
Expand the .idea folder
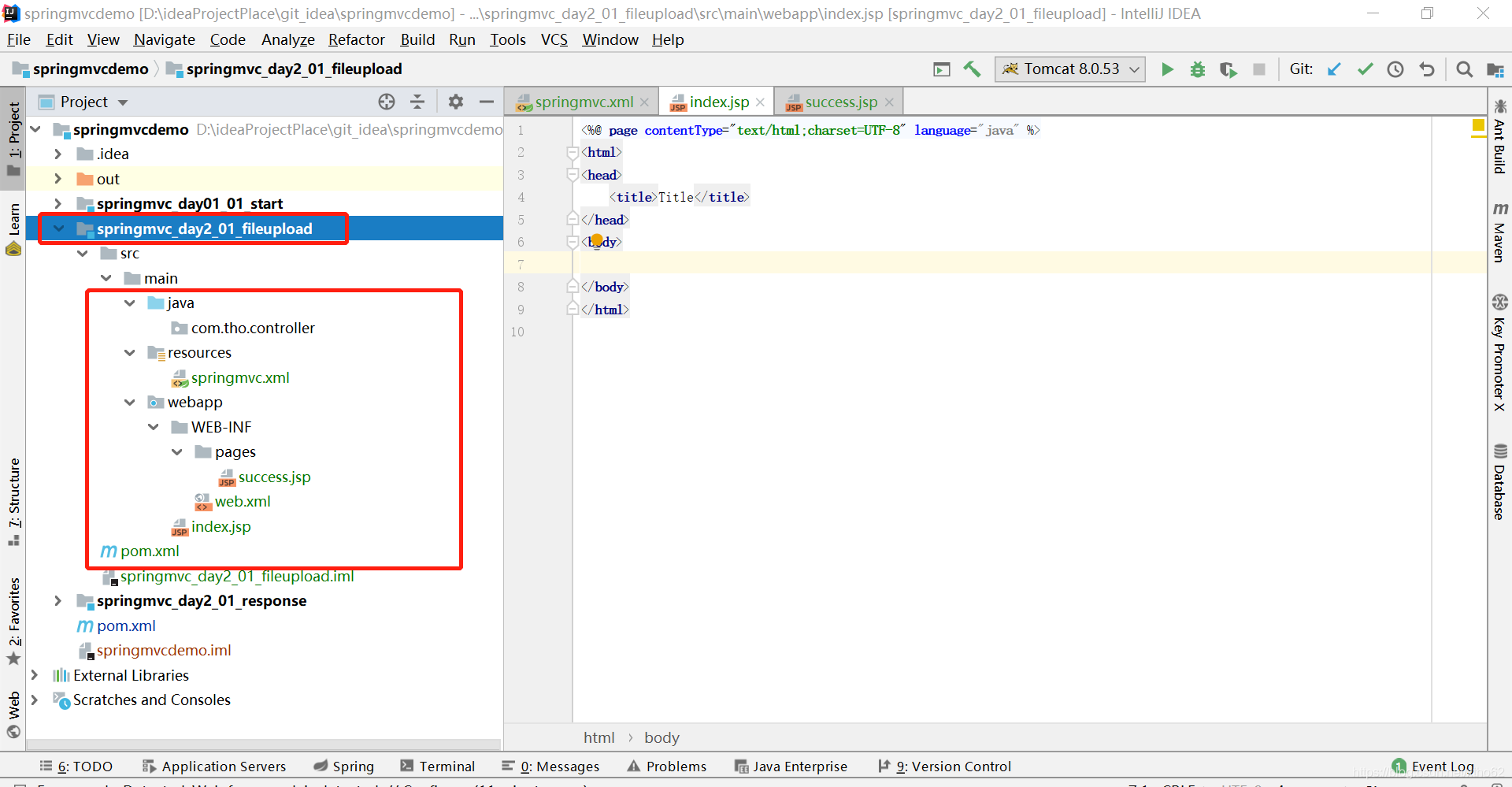[58, 154]
